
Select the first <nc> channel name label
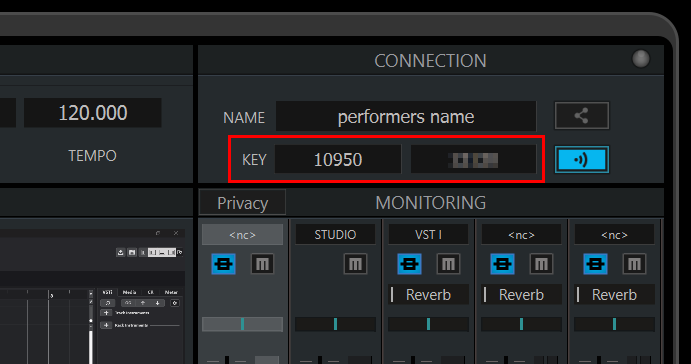click(x=242, y=234)
